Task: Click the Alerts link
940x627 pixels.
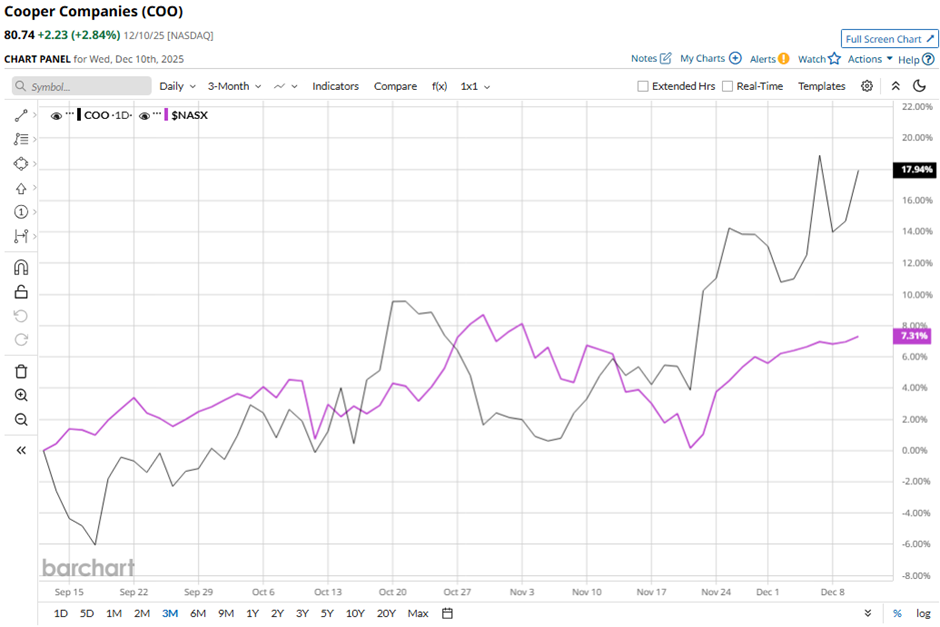Action: pyautogui.click(x=763, y=59)
